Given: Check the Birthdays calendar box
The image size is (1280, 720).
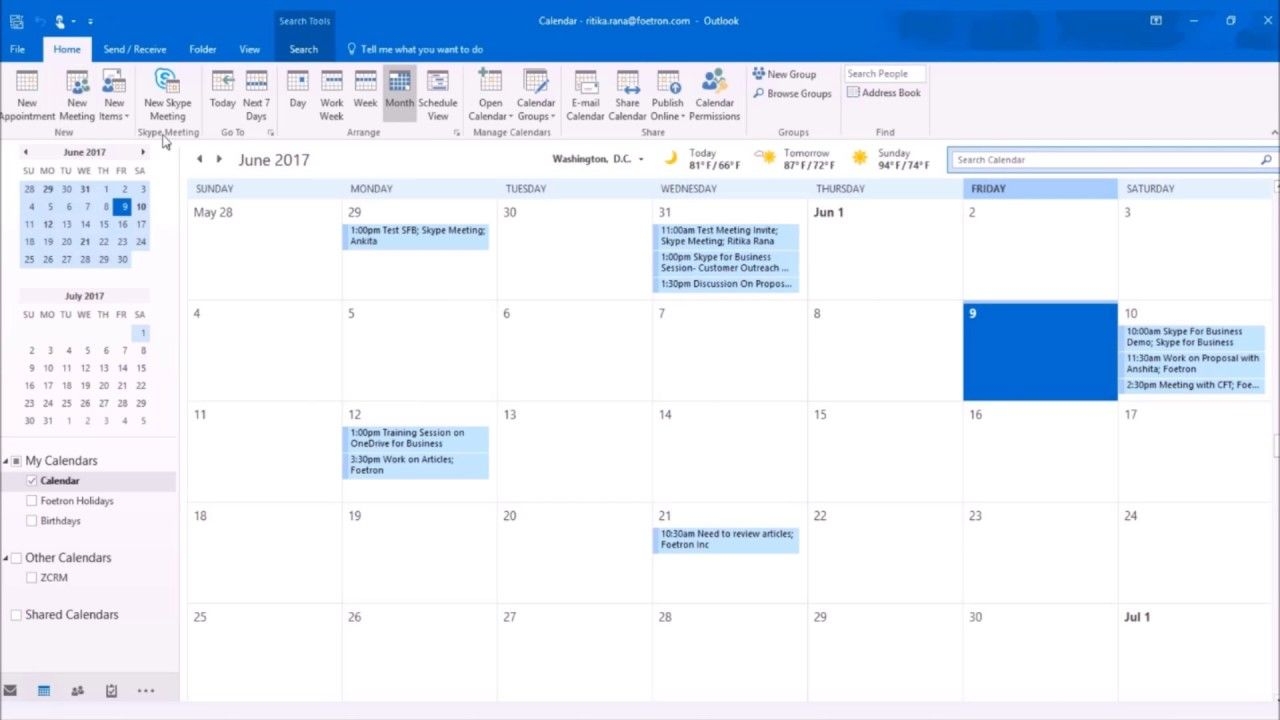Looking at the screenshot, I should tap(32, 521).
